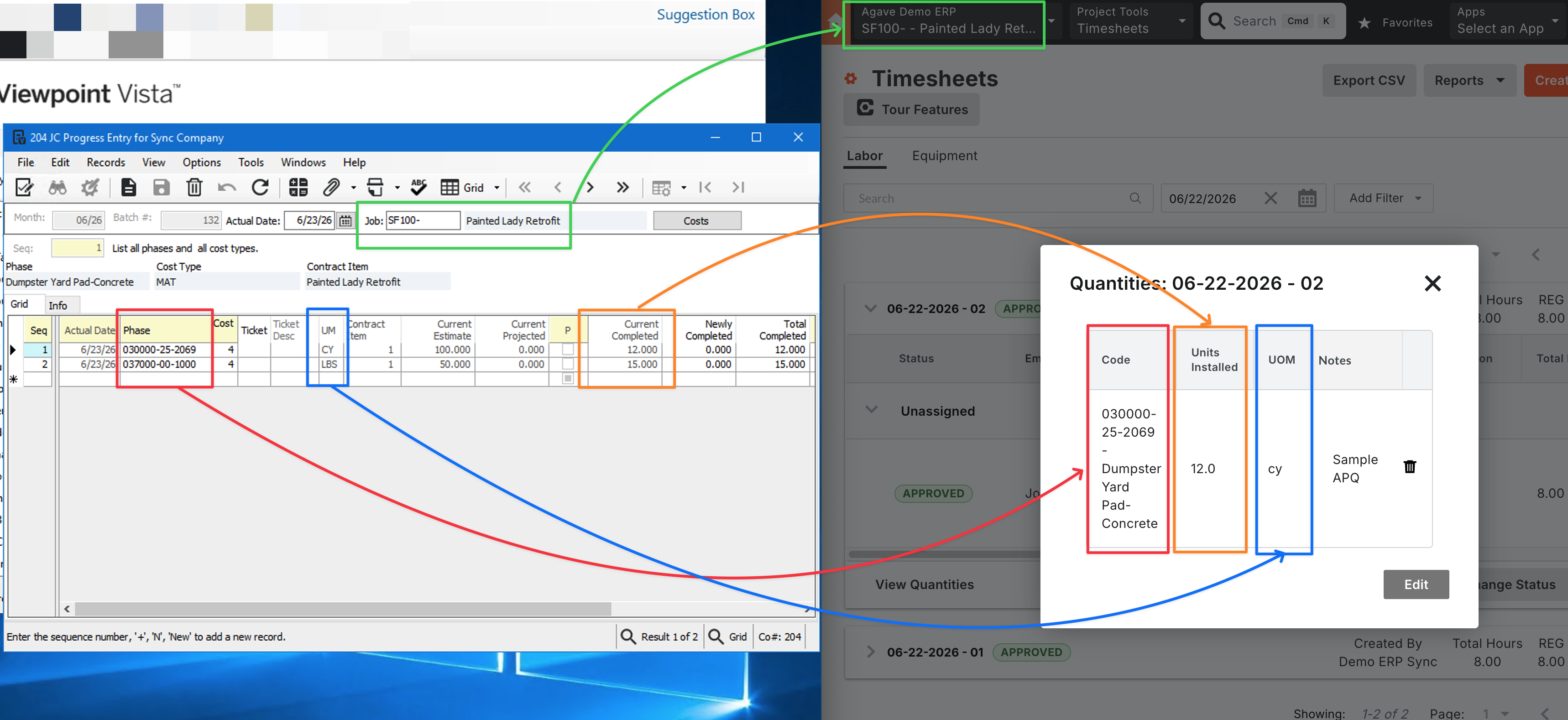Click the Search Cmd K field in top bar
1568x720 pixels.
[x=1273, y=21]
